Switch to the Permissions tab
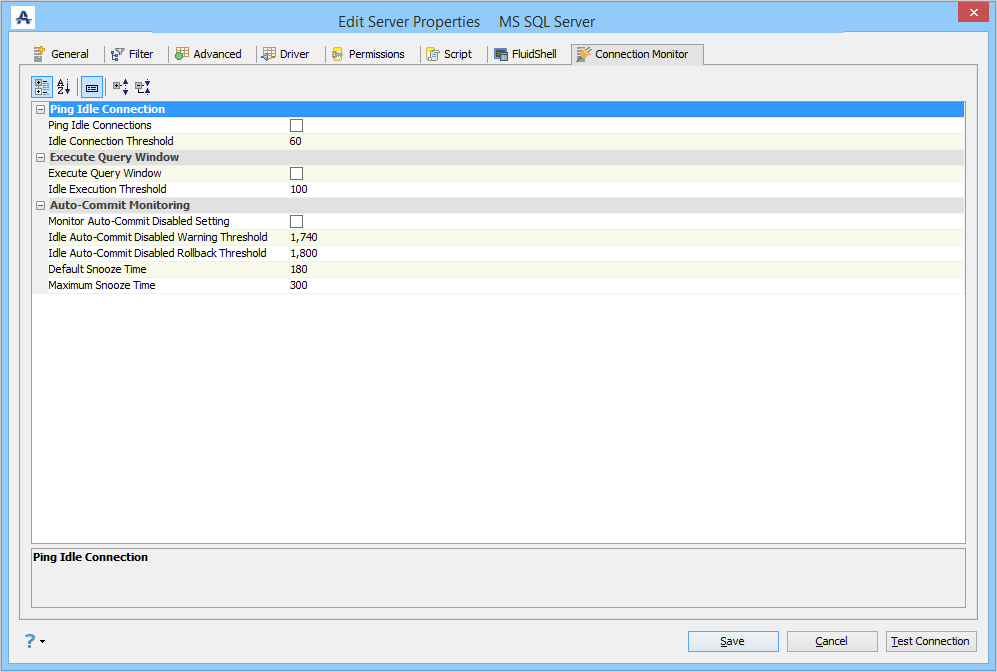Screen dimensions: 997x672 (368, 54)
